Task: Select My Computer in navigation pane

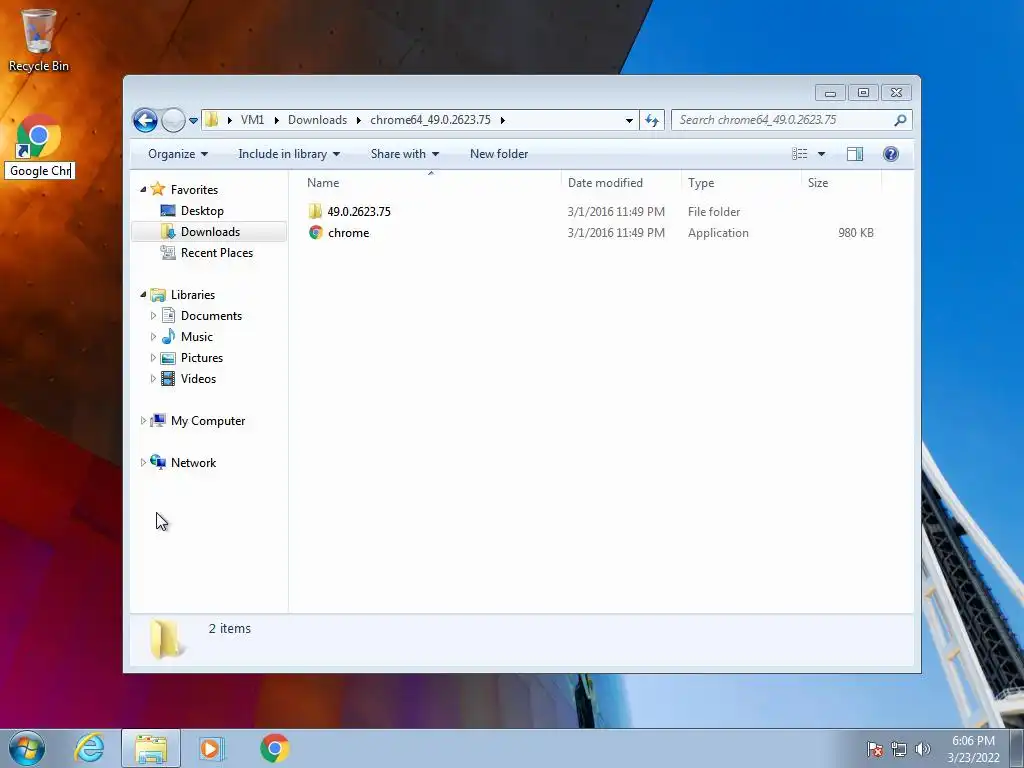Action: 208,421
